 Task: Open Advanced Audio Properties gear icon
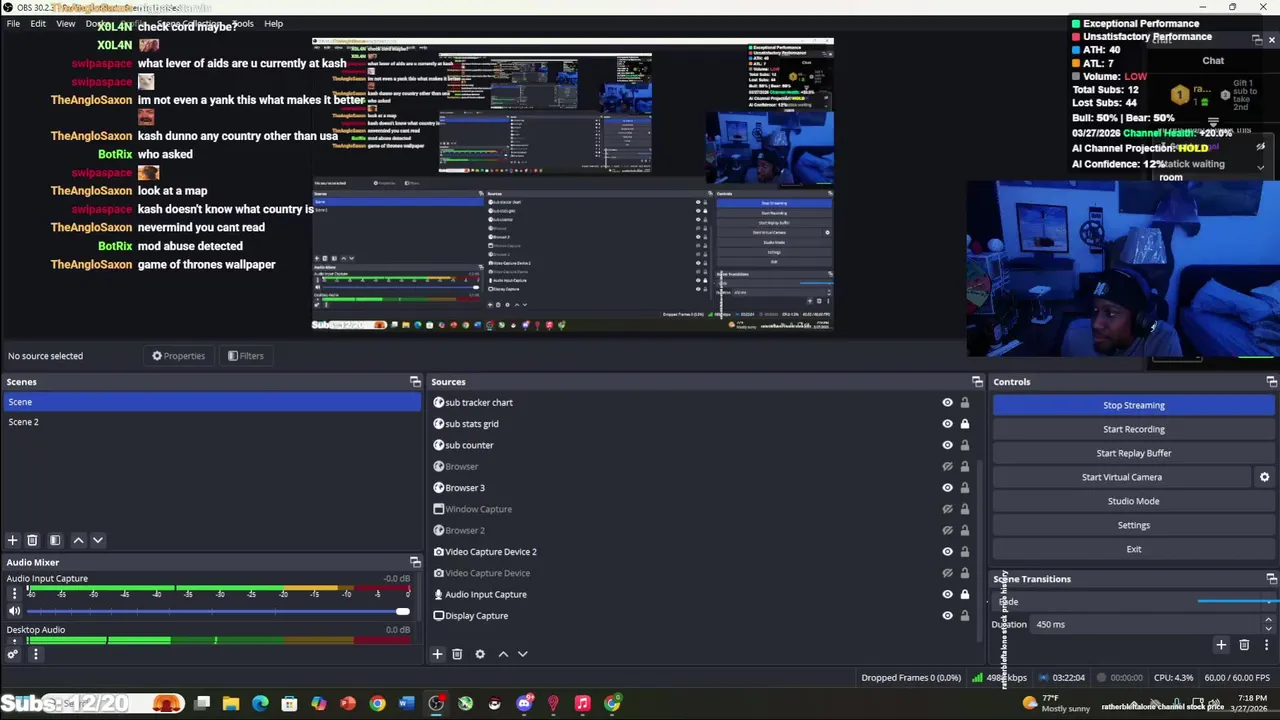pos(13,655)
